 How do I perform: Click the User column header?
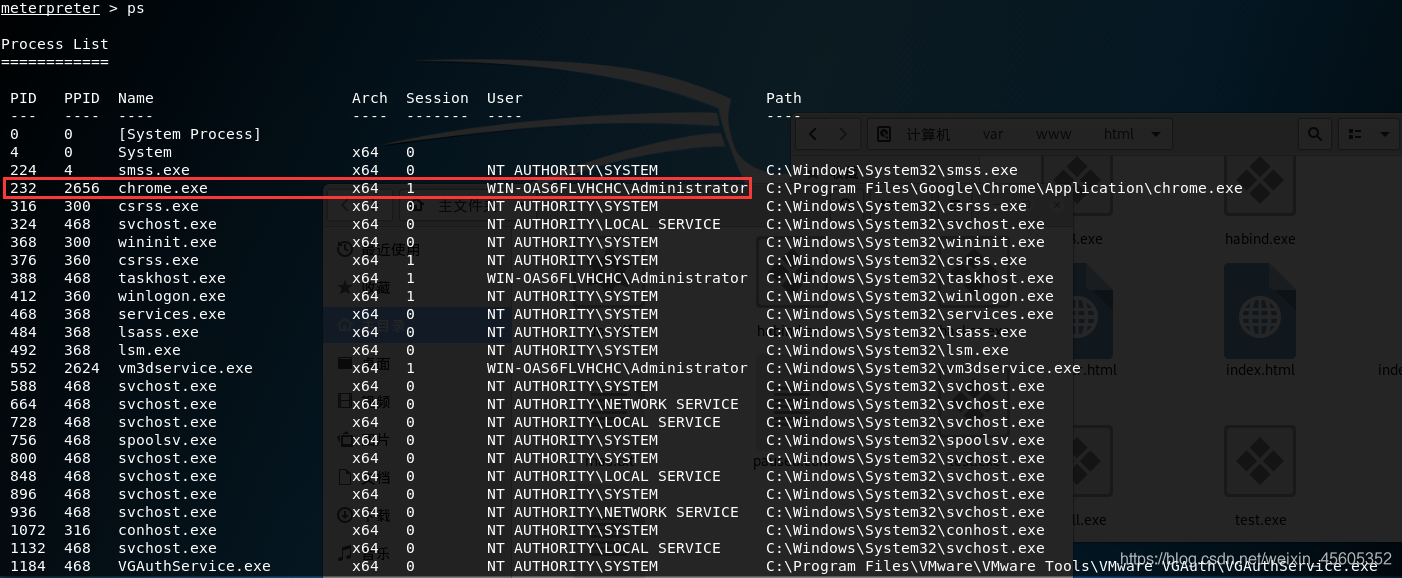[x=505, y=98]
